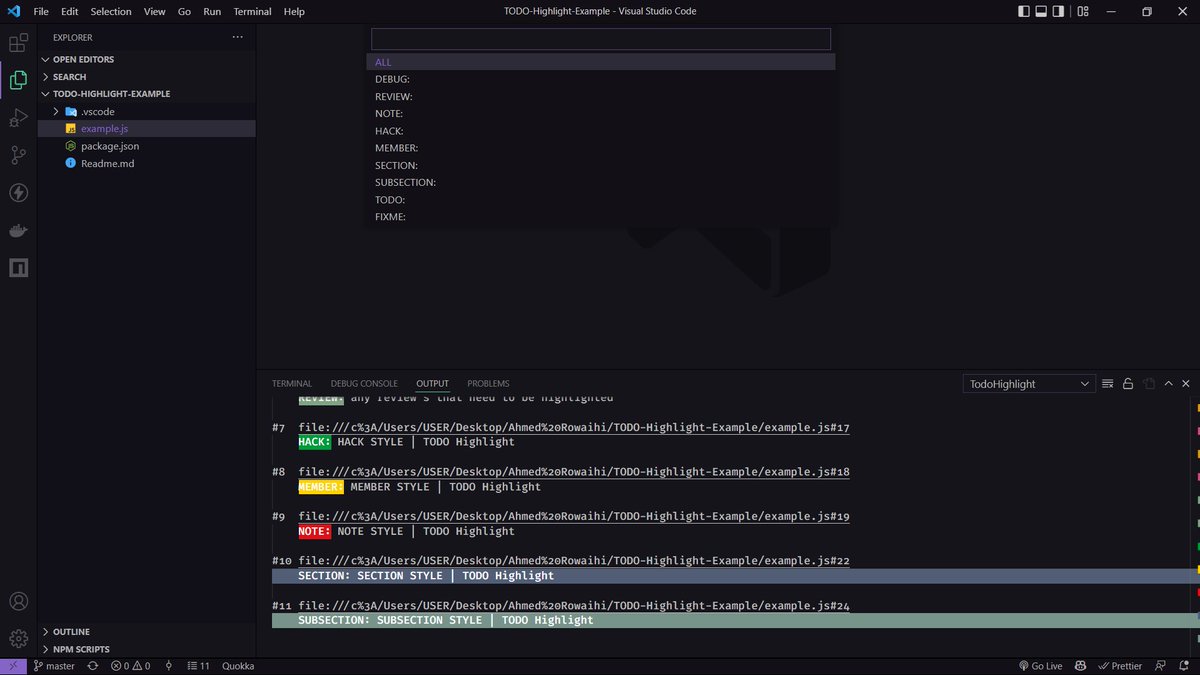
Task: Open the Edit menu
Action: click(69, 12)
